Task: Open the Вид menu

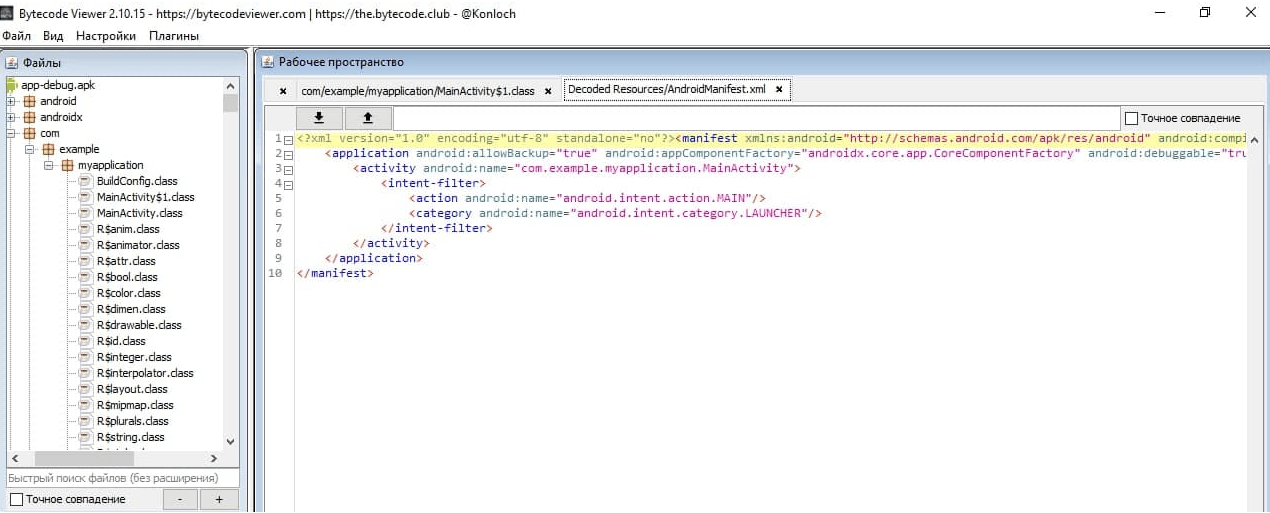Action: tap(53, 36)
